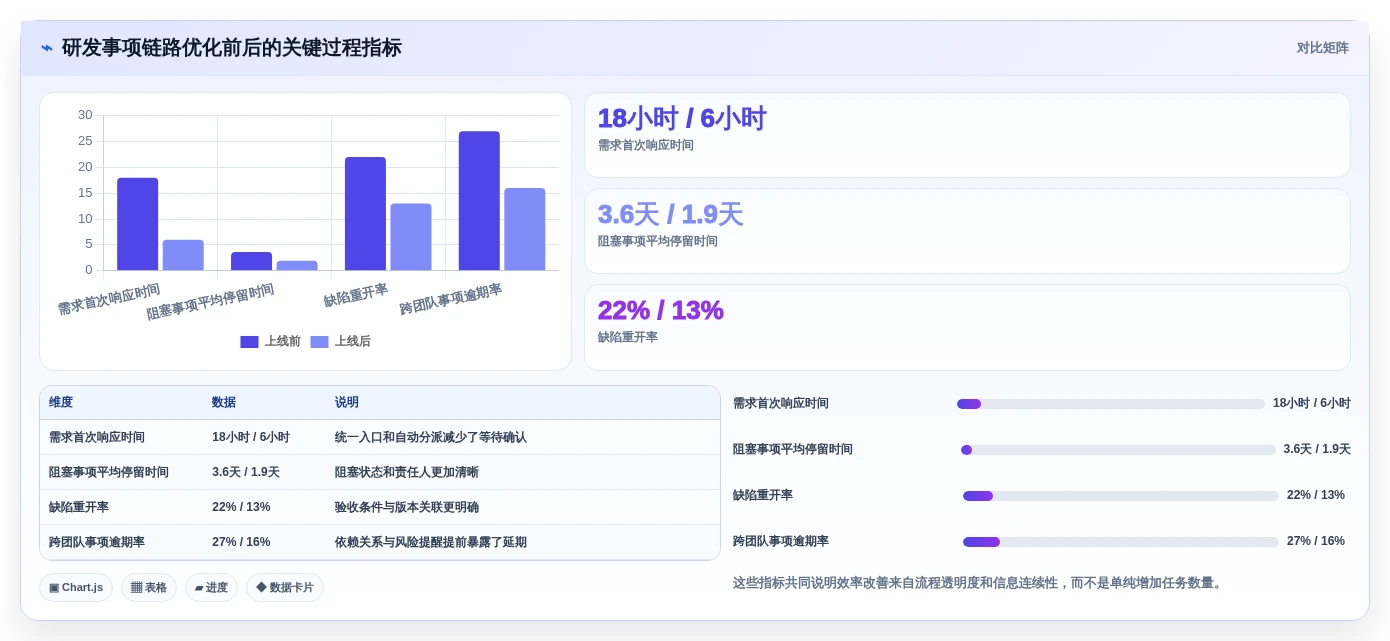Click the 上线前 bar for 缺陷重开率
Image resolution: width=1390 pixels, height=641 pixels.
click(x=365, y=213)
